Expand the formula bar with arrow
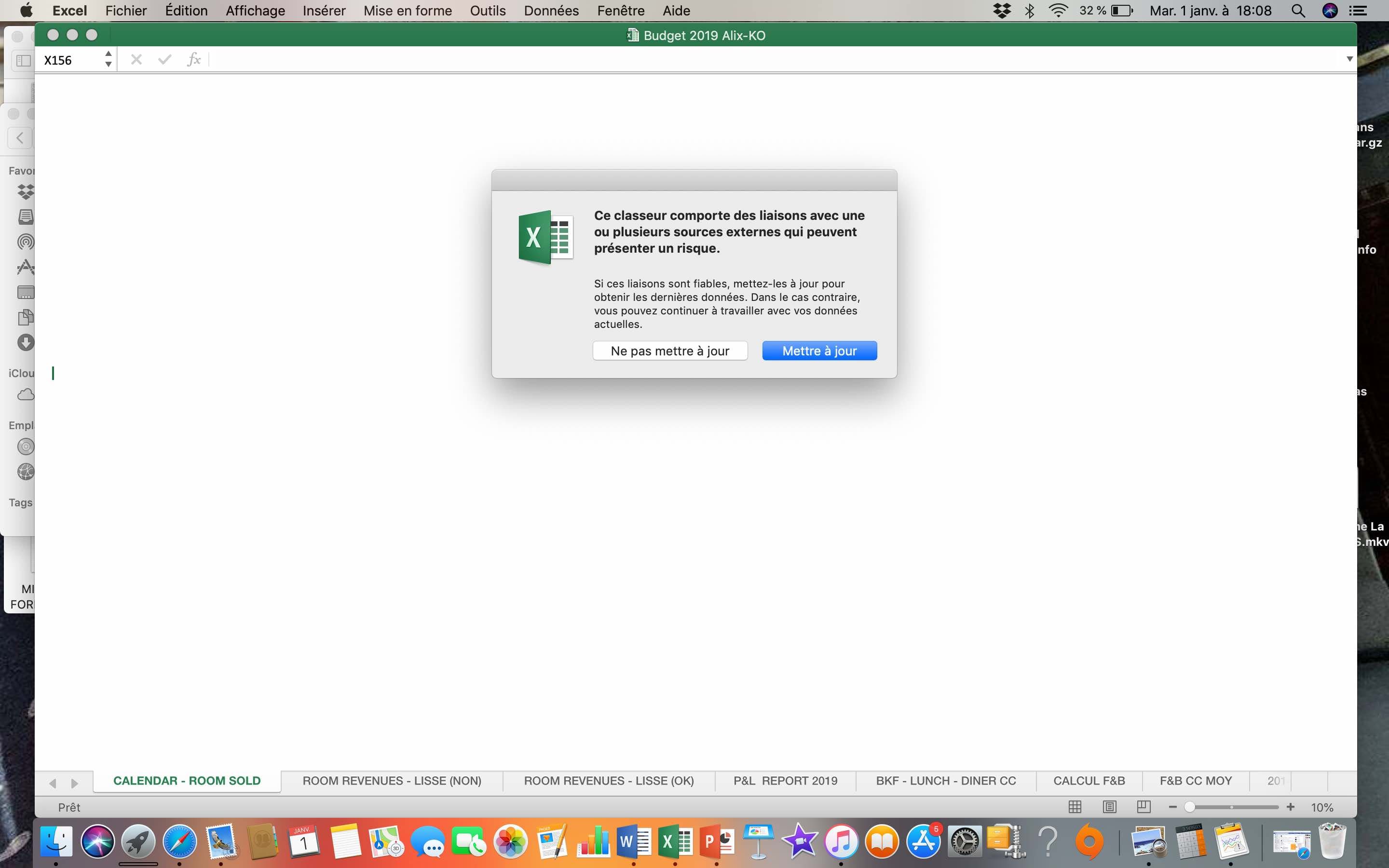The width and height of the screenshot is (1389, 868). click(x=1349, y=59)
